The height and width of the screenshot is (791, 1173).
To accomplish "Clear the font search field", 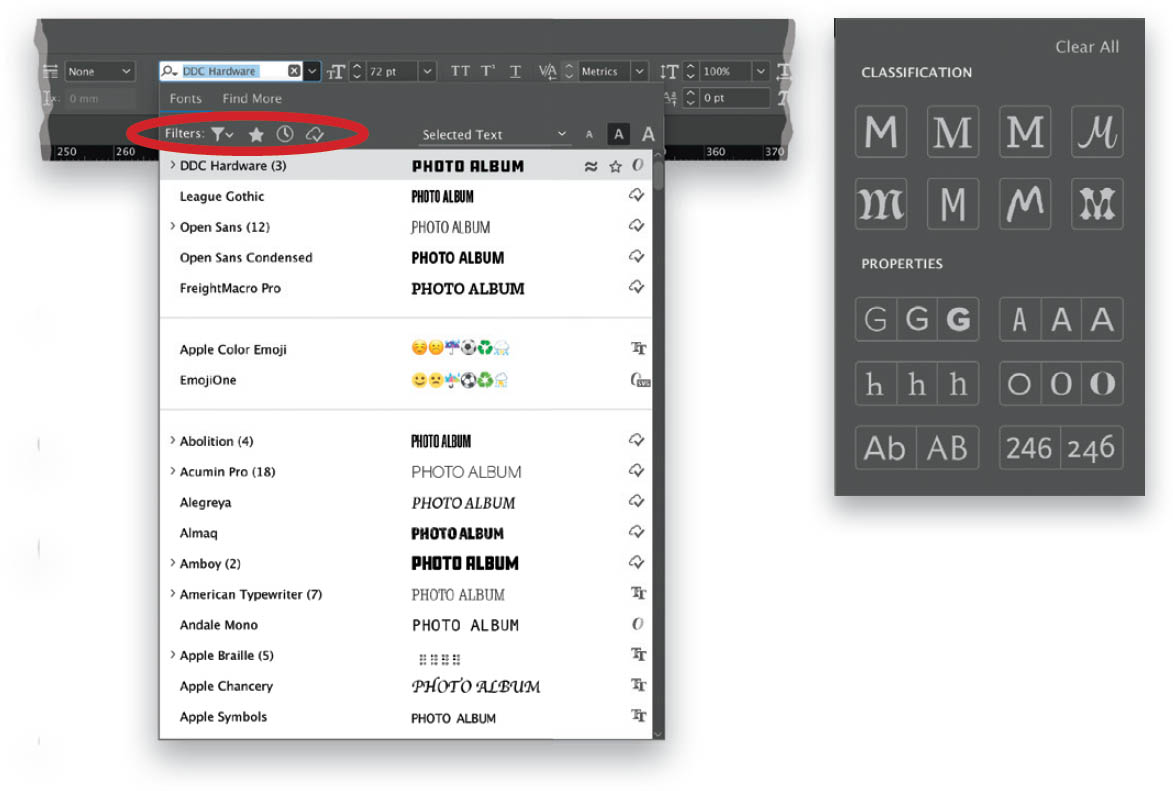I will pos(294,70).
